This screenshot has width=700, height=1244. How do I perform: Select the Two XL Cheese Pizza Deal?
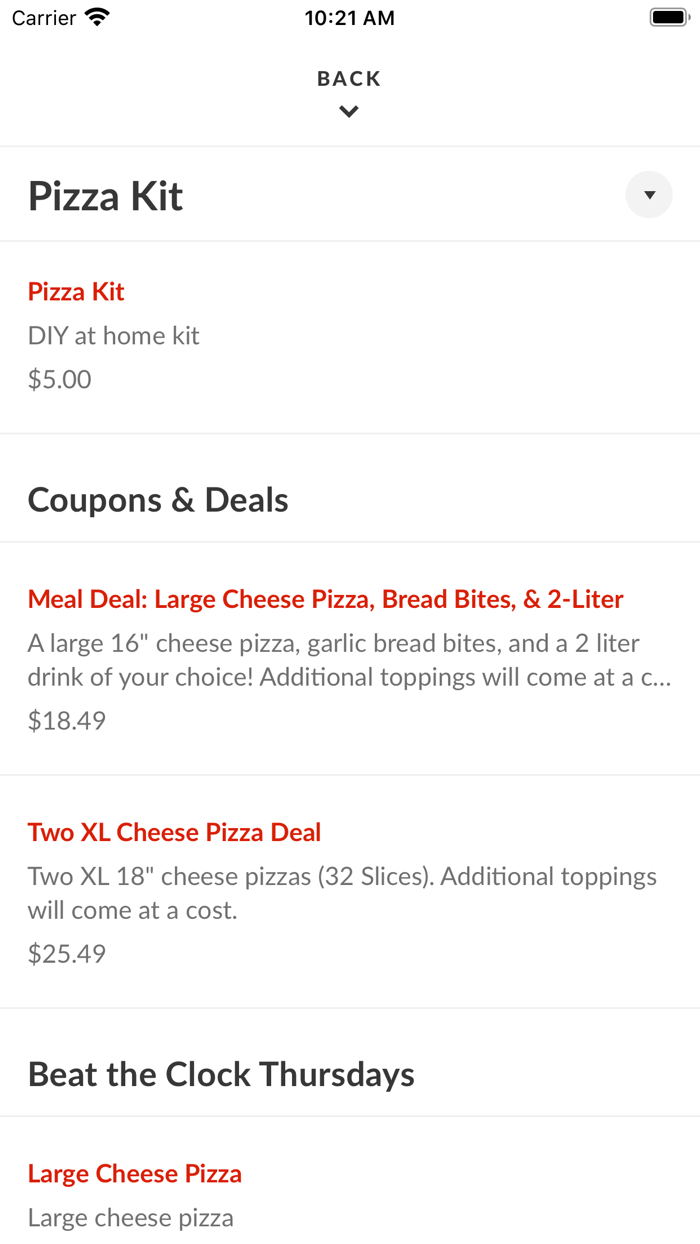pyautogui.click(x=174, y=831)
